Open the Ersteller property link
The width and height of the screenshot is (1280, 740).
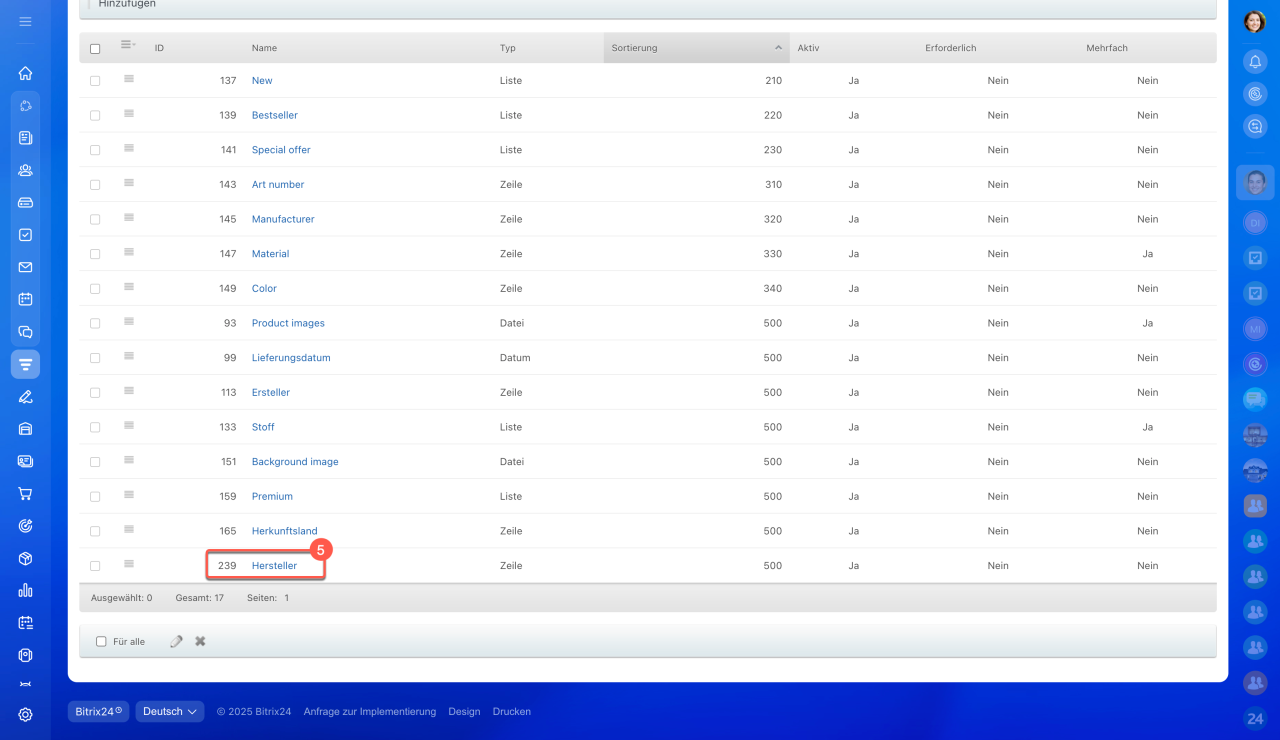tap(271, 393)
